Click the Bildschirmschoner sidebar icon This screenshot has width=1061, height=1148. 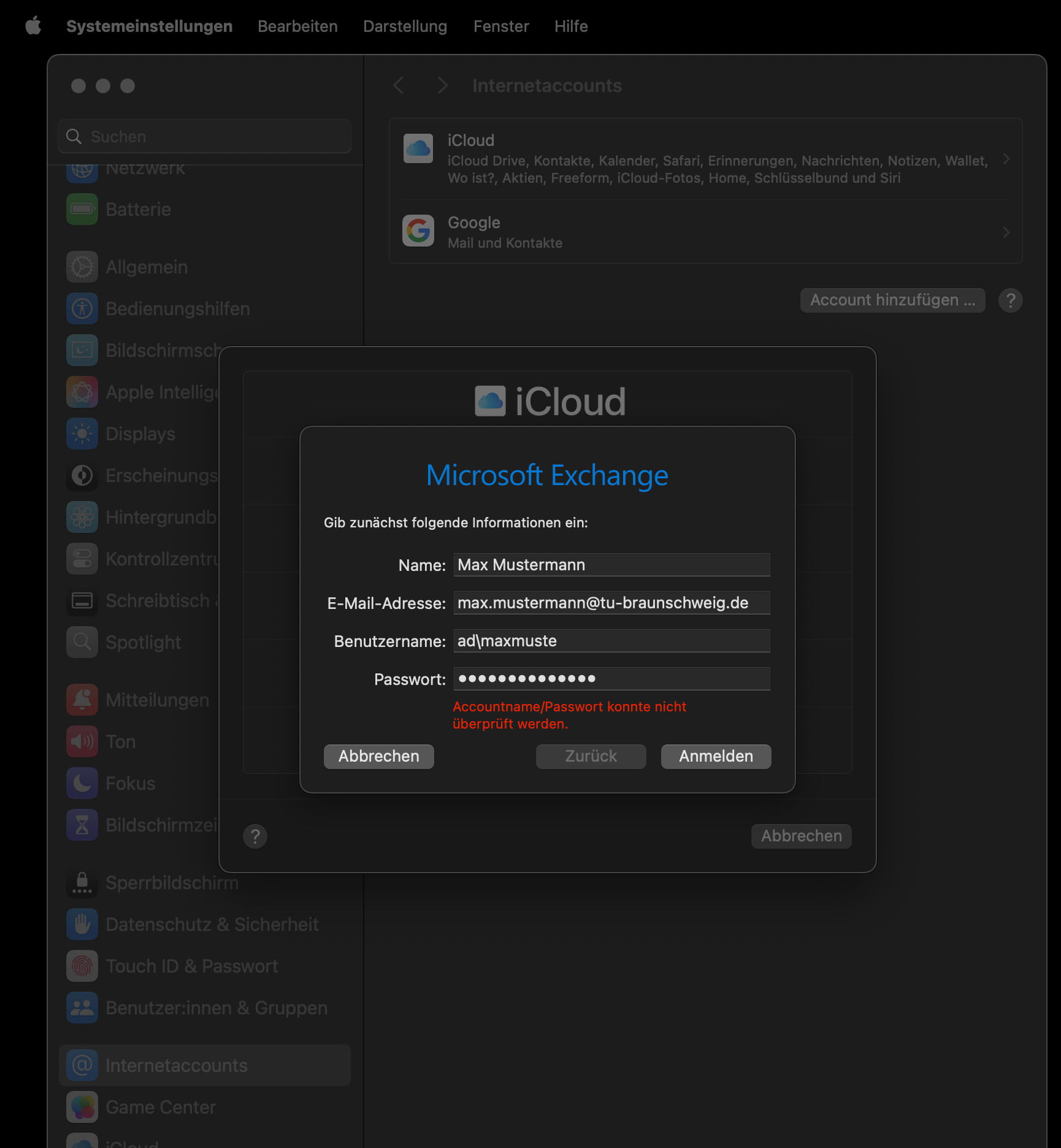(x=82, y=350)
